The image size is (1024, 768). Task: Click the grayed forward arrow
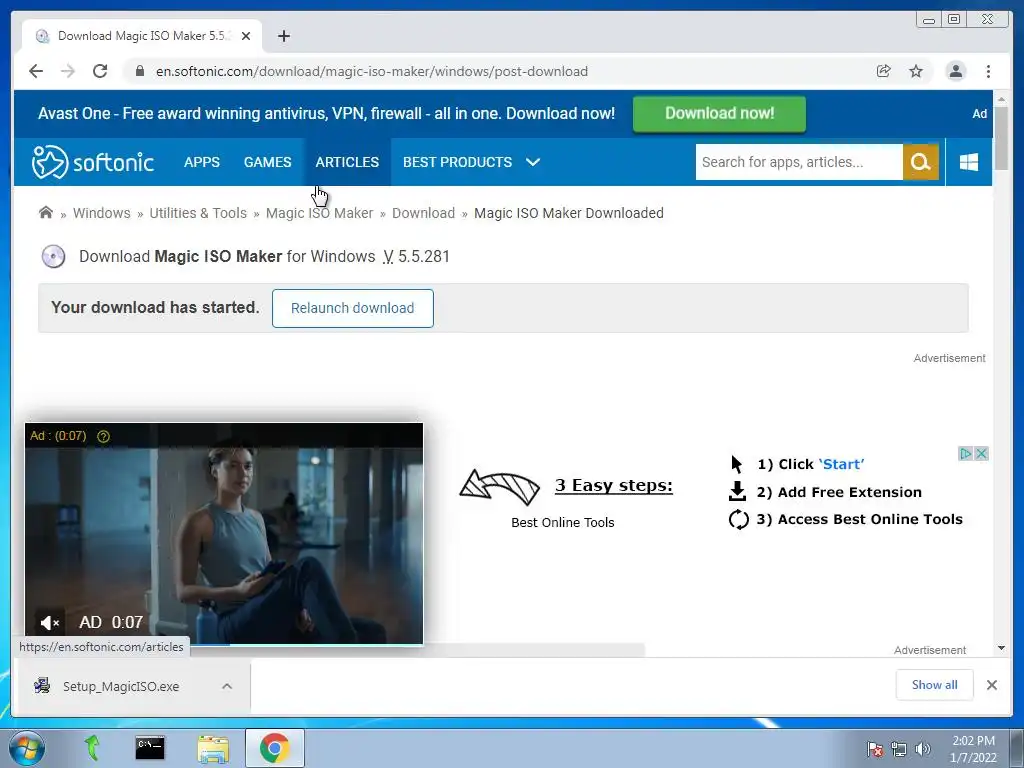tap(68, 71)
